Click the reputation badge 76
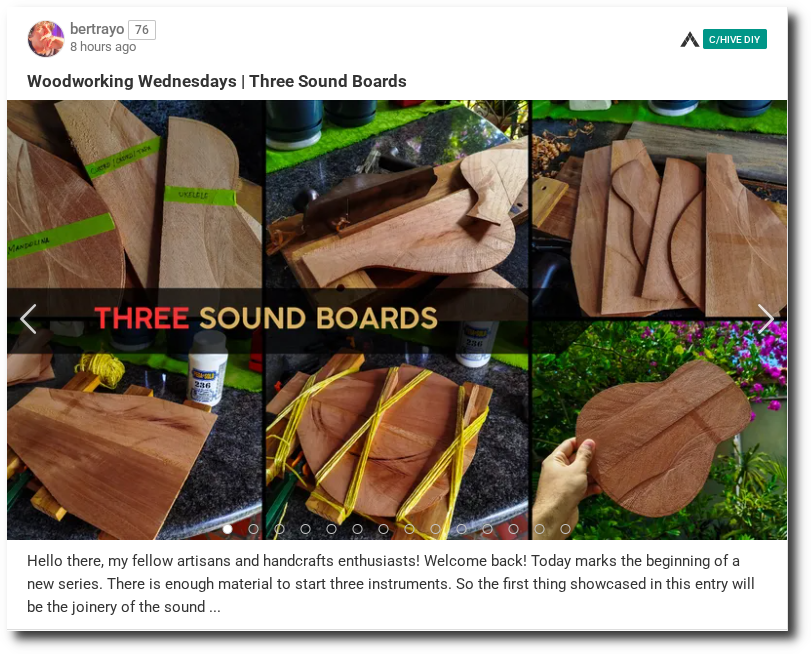 [142, 29]
